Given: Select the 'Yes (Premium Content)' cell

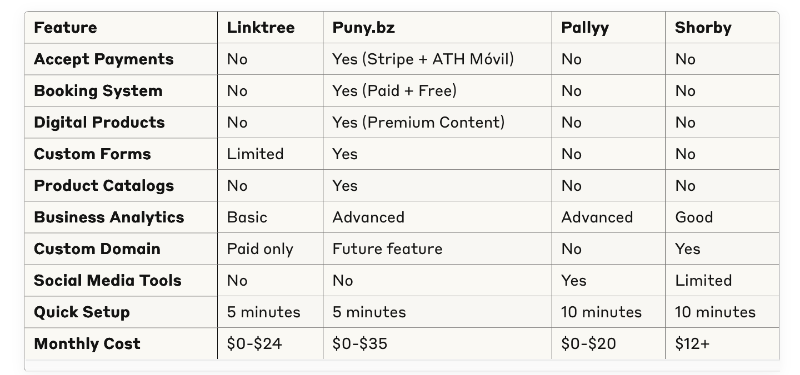Looking at the screenshot, I should tap(418, 122).
